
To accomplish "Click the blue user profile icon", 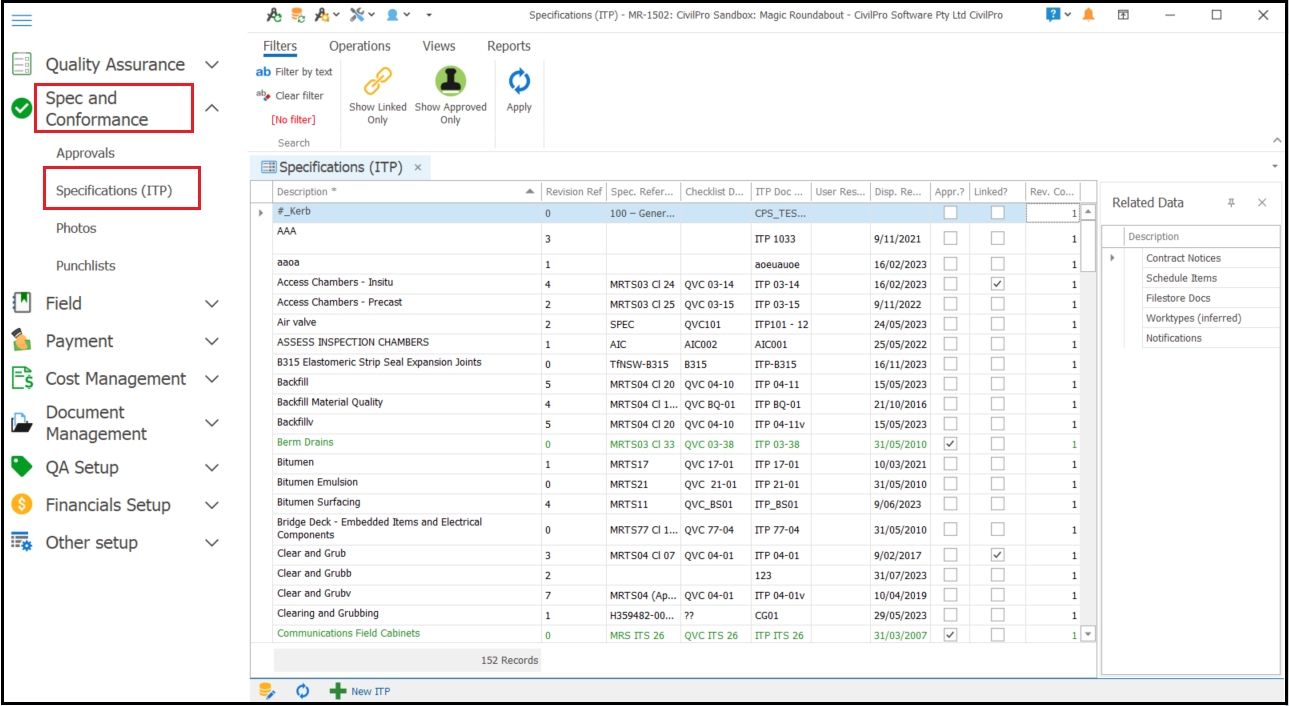I will click(x=393, y=15).
